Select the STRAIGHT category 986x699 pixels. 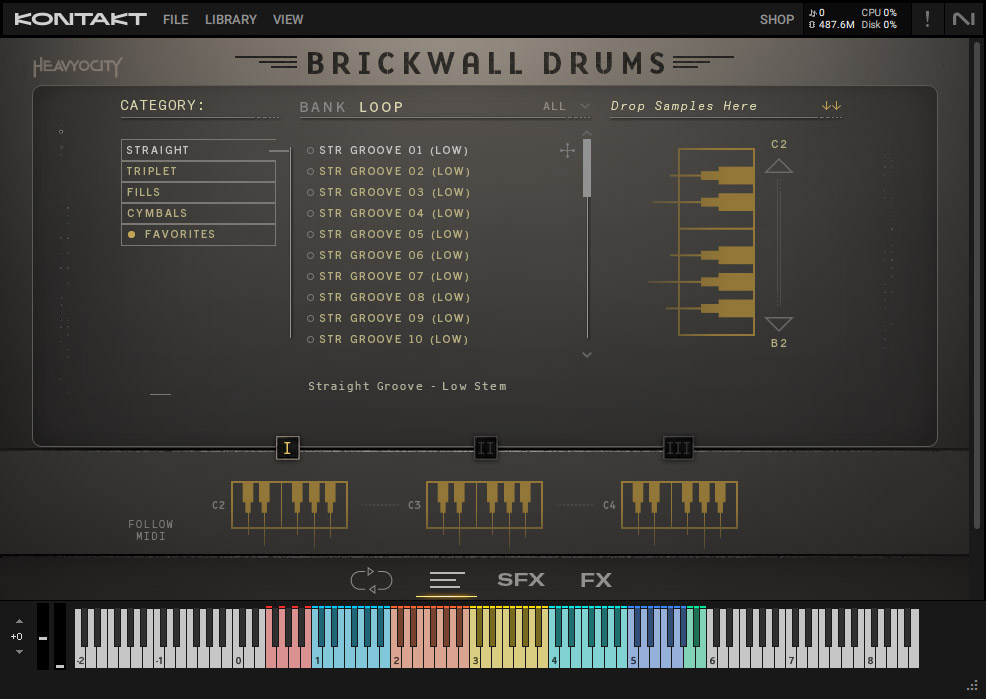(x=198, y=150)
